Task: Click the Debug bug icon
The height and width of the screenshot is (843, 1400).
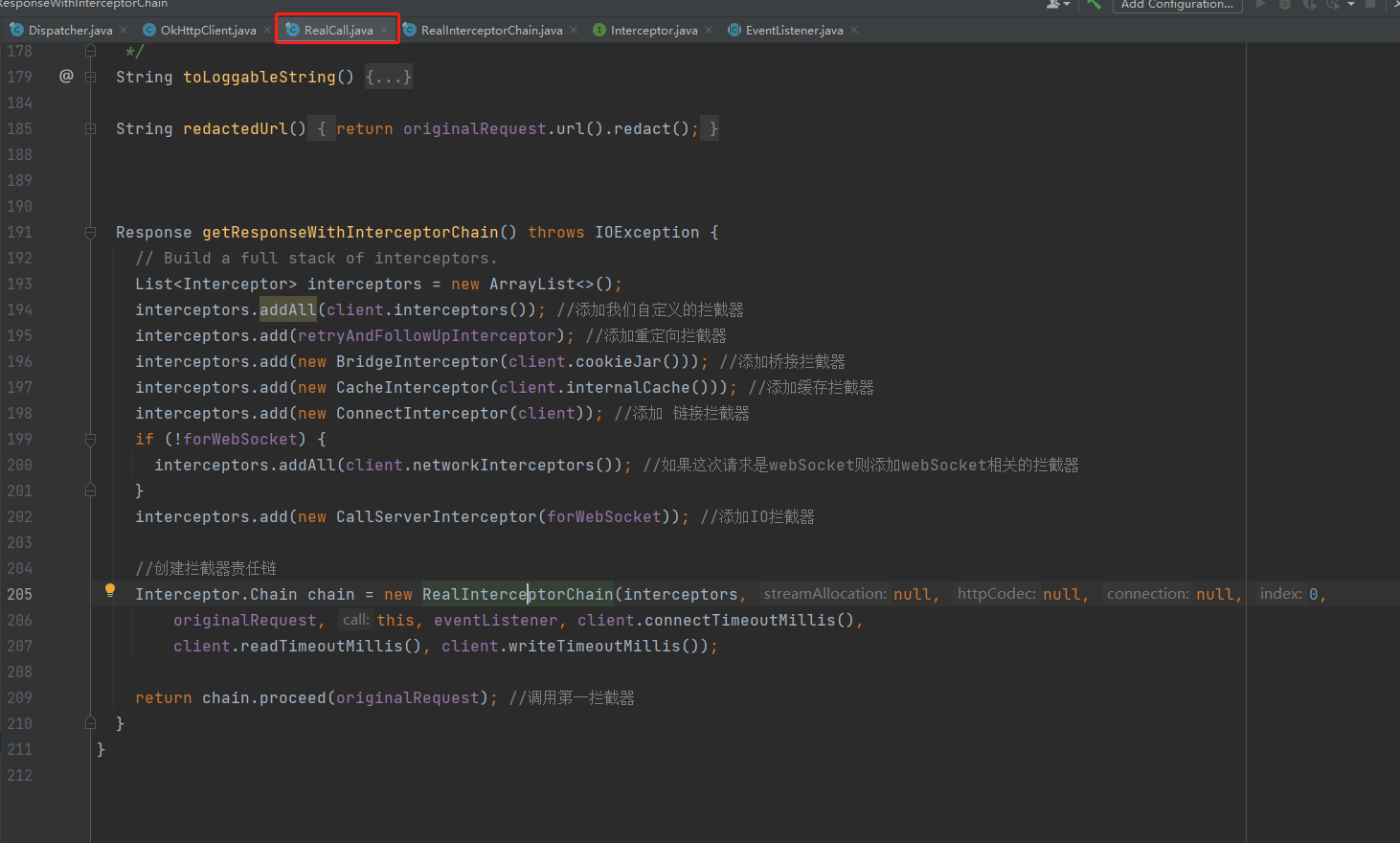Action: coord(1286,4)
